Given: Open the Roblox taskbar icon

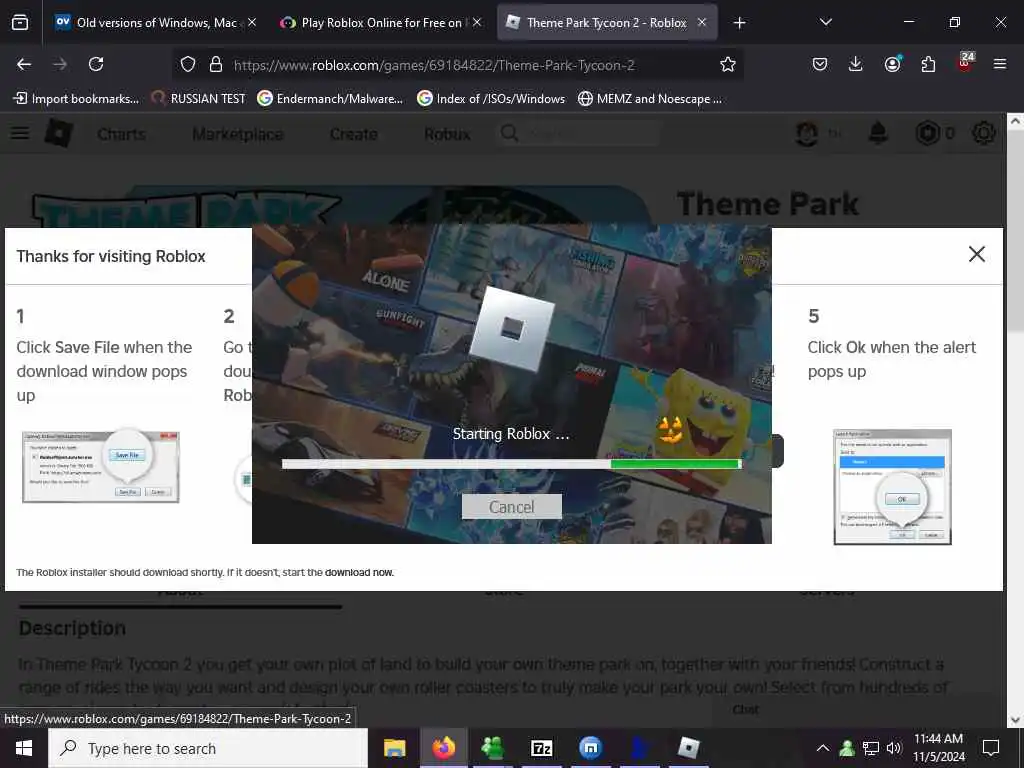Looking at the screenshot, I should pyautogui.click(x=688, y=748).
